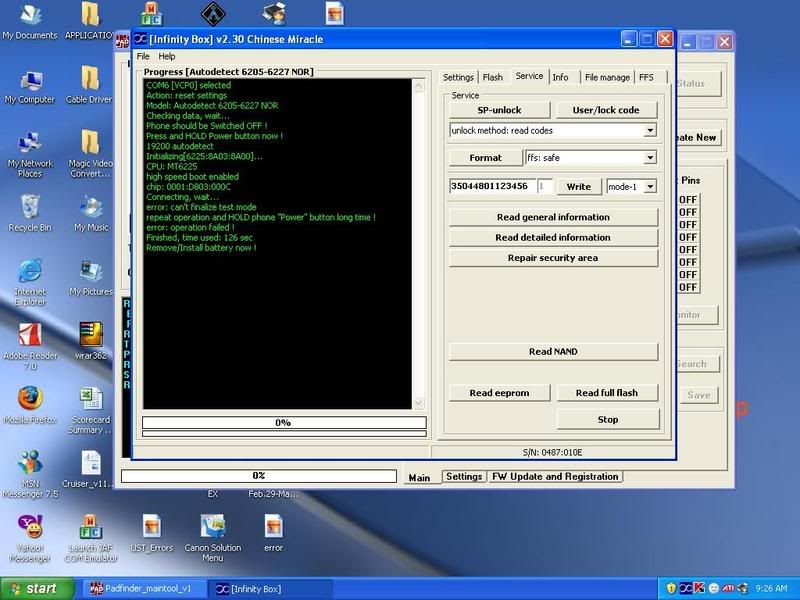Switch to the Info tab
Image resolution: width=800 pixels, height=600 pixels.
point(560,77)
